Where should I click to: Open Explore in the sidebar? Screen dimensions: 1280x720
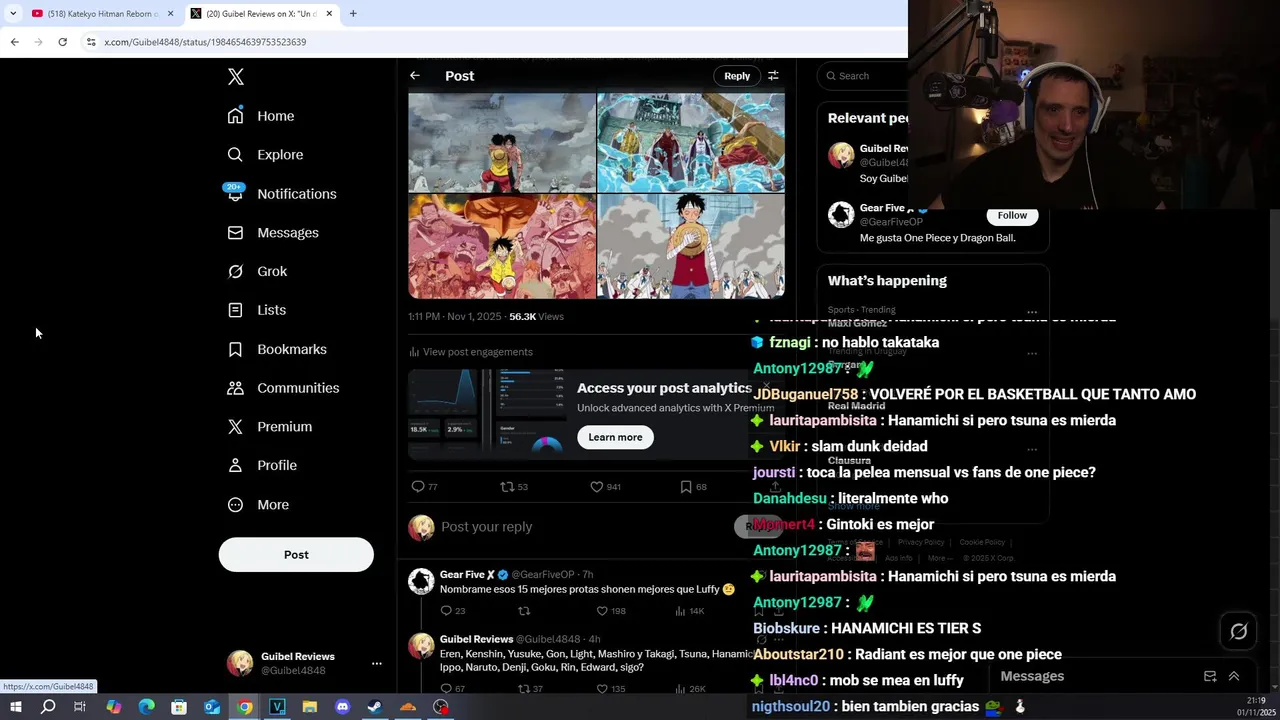tap(265, 155)
